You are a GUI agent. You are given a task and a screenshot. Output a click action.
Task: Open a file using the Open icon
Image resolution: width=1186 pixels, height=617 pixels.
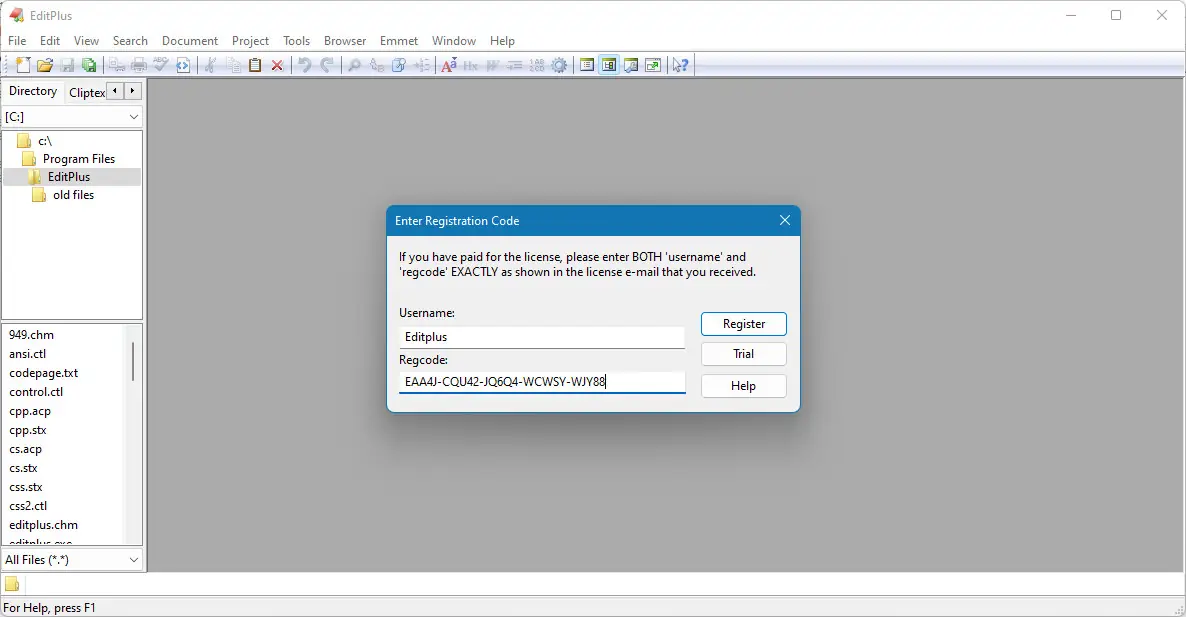point(44,65)
